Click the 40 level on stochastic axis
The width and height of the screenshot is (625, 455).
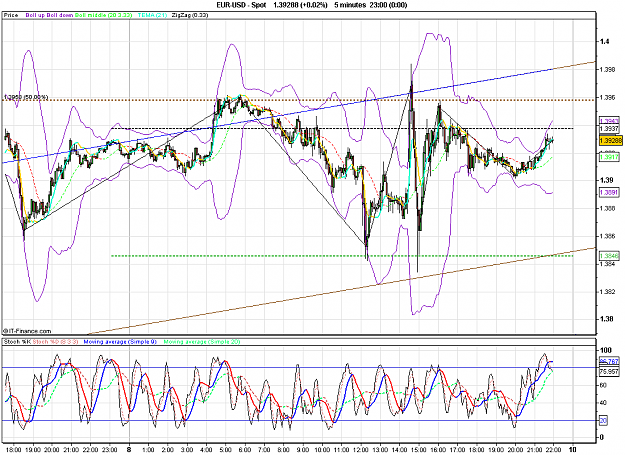pos(603,403)
